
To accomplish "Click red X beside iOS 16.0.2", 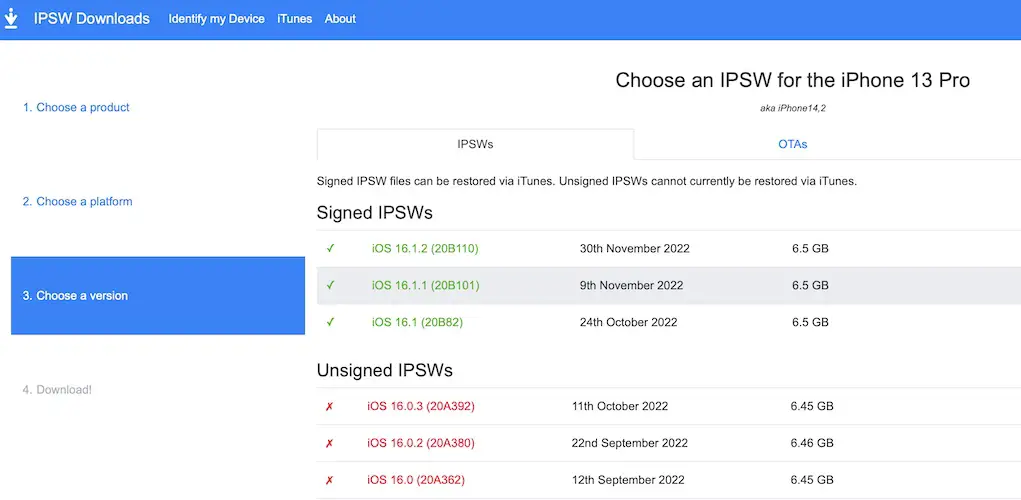I will pos(329,443).
